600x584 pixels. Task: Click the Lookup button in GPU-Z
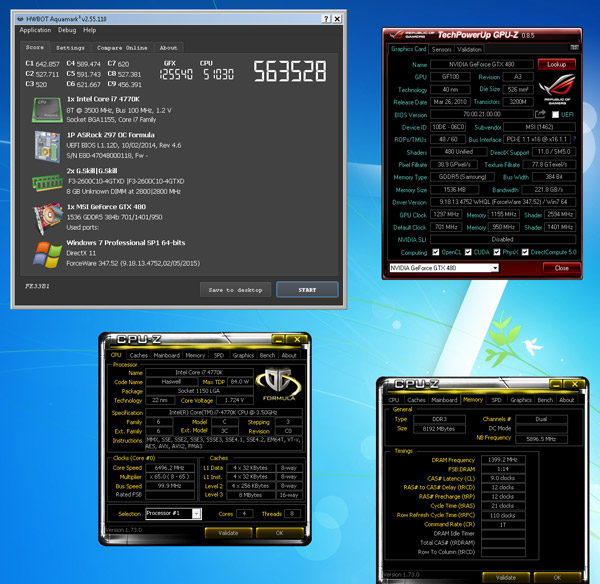tap(557, 64)
